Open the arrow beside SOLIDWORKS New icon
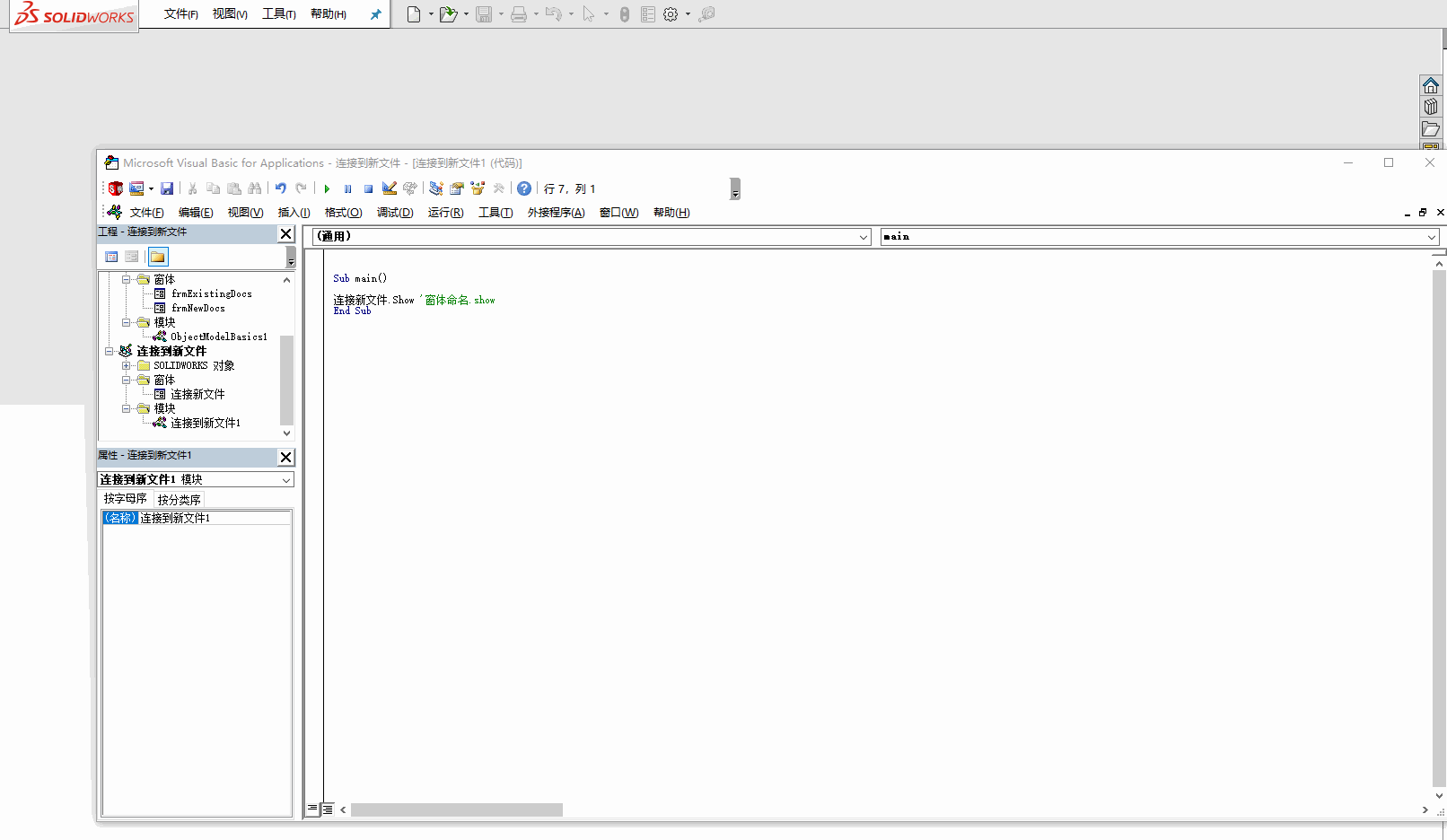The image size is (1447, 840). pyautogui.click(x=431, y=13)
